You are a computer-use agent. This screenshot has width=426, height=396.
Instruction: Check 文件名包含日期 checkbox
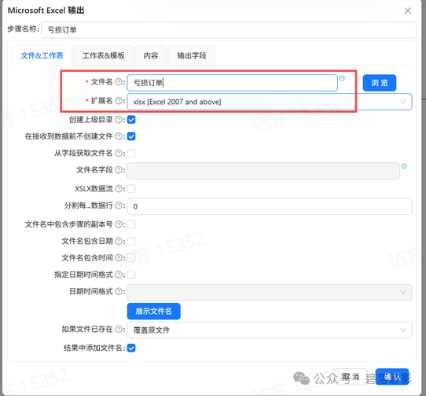tap(131, 241)
